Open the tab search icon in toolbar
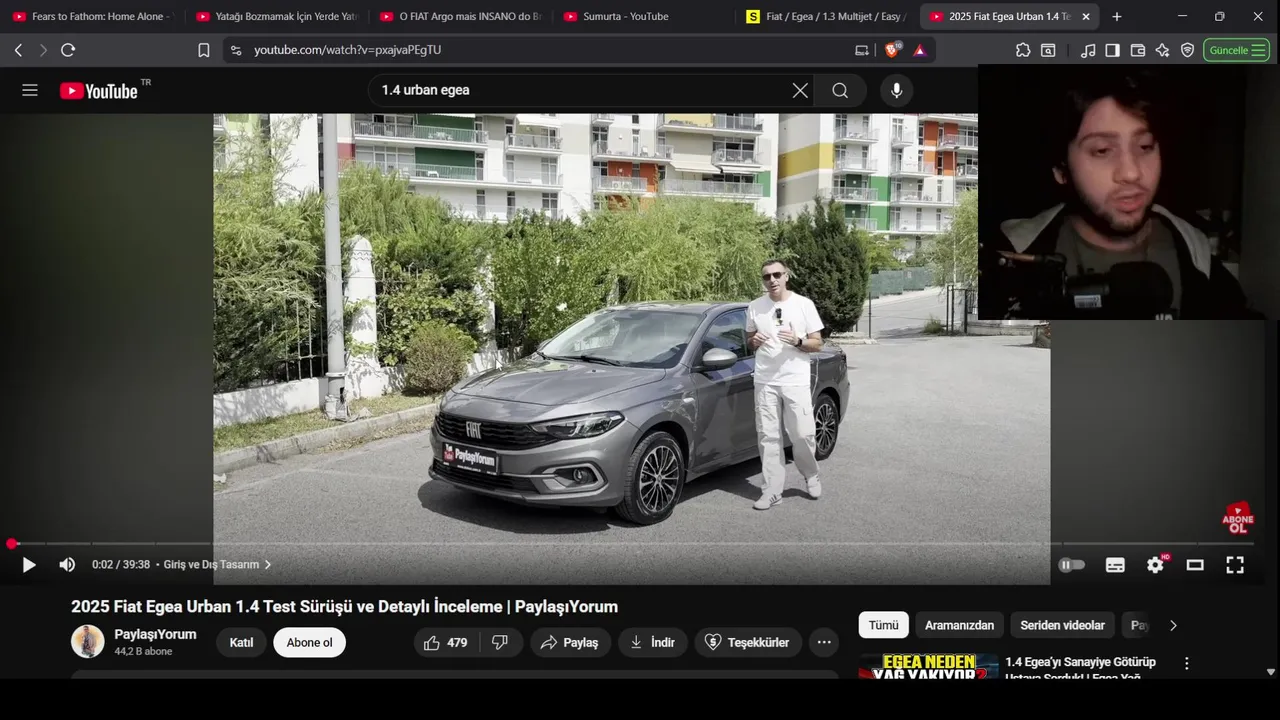The image size is (1280, 720). pyautogui.click(x=1048, y=50)
